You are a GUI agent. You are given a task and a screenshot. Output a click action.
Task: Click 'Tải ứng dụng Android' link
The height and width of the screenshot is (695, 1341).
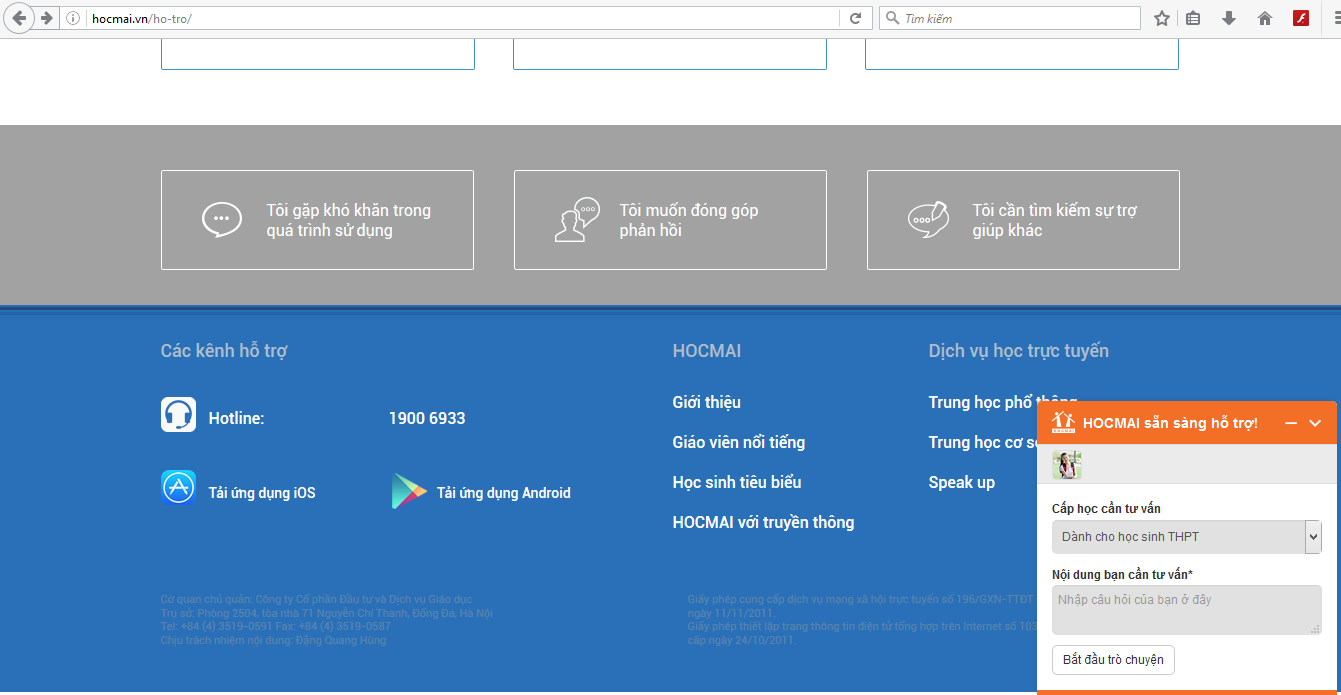(504, 492)
